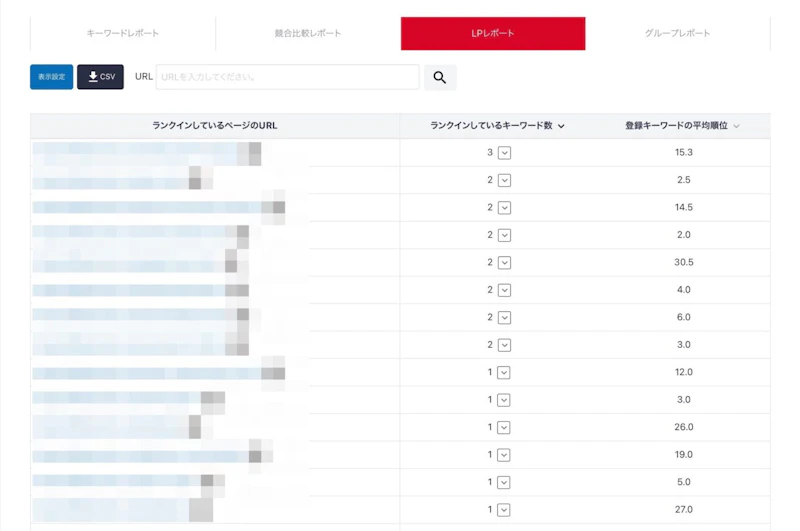Focus the URL input field
This screenshot has width=800, height=531.
[287, 77]
